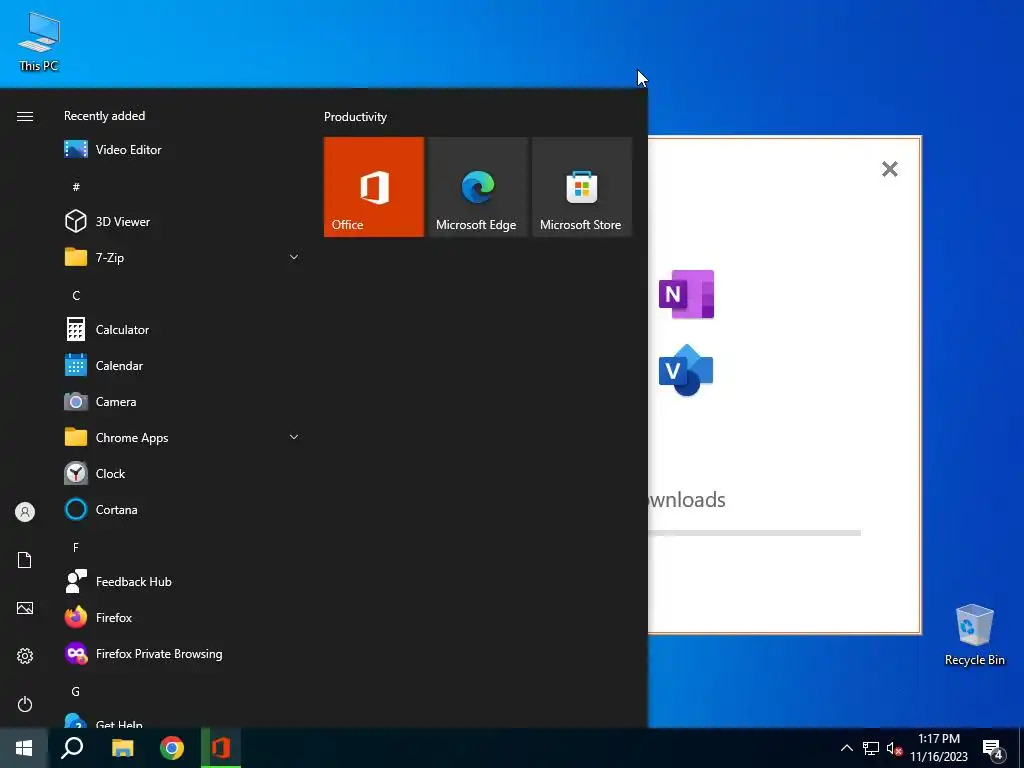Click the 'F' letter header in app list
This screenshot has width=1024, height=768.
[x=76, y=547]
